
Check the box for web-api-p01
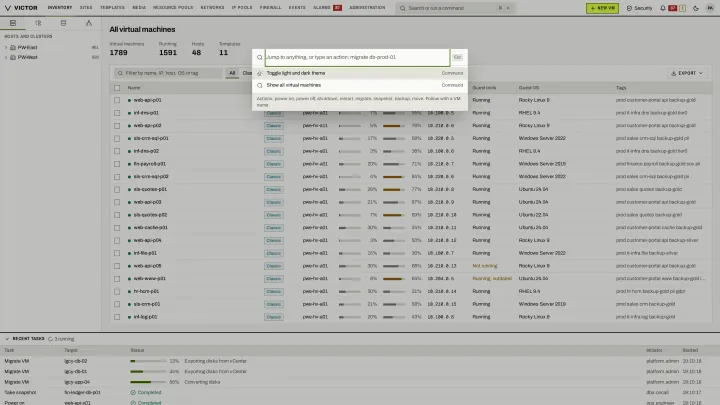(x=117, y=100)
